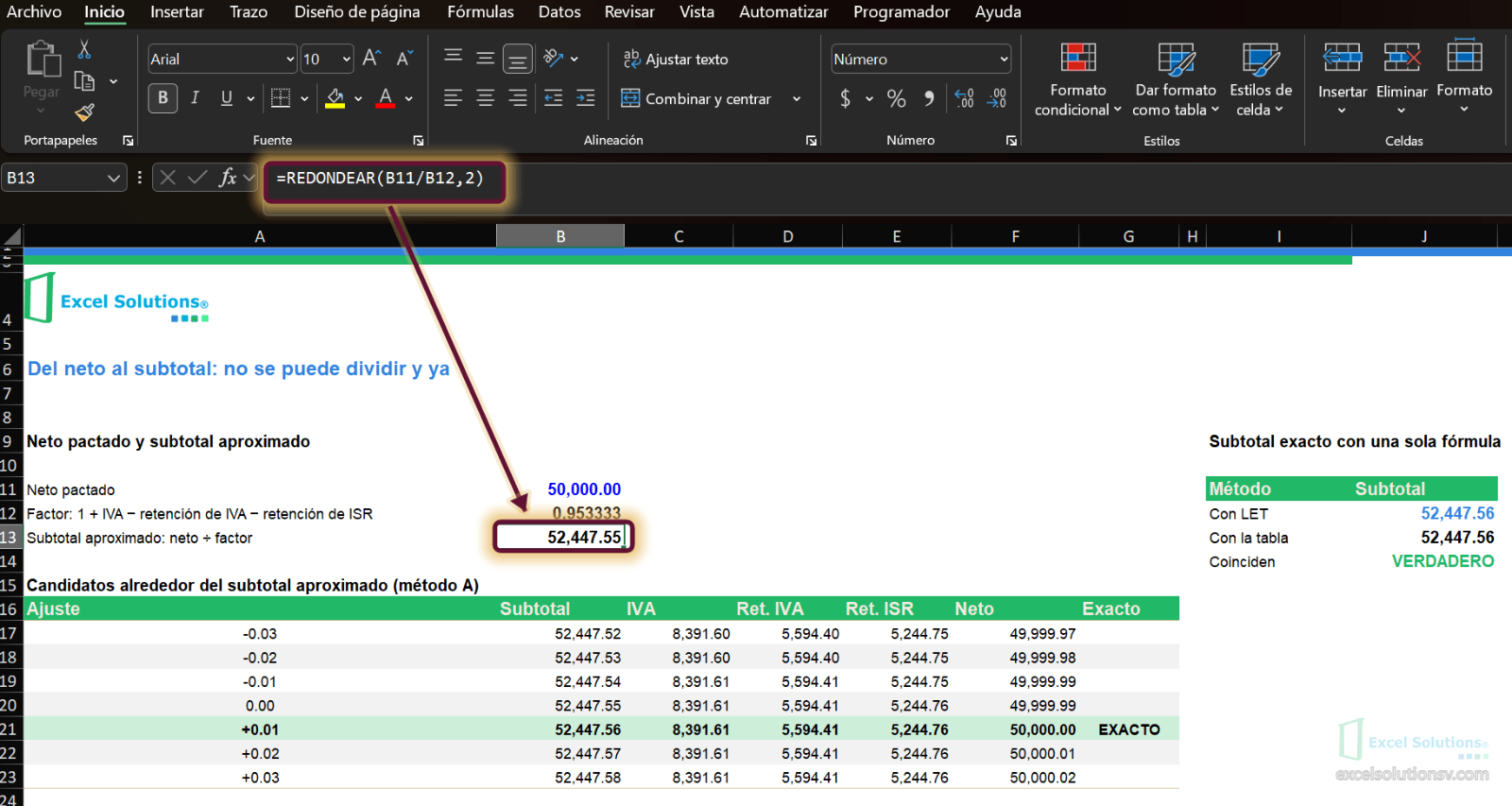Click the increase indent icon

[x=586, y=97]
